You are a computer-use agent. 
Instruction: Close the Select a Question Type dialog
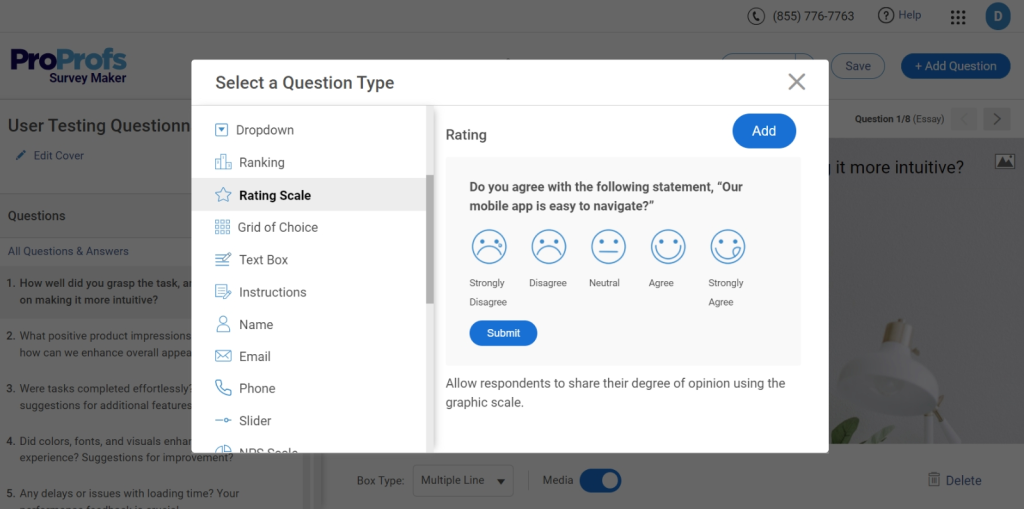797,82
